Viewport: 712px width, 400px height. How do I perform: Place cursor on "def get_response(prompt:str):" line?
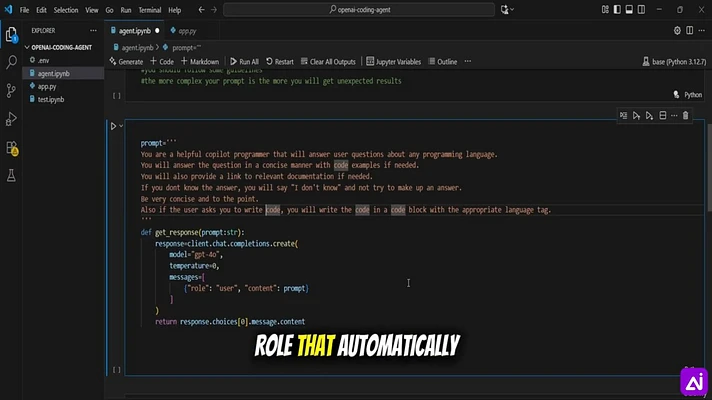click(193, 232)
